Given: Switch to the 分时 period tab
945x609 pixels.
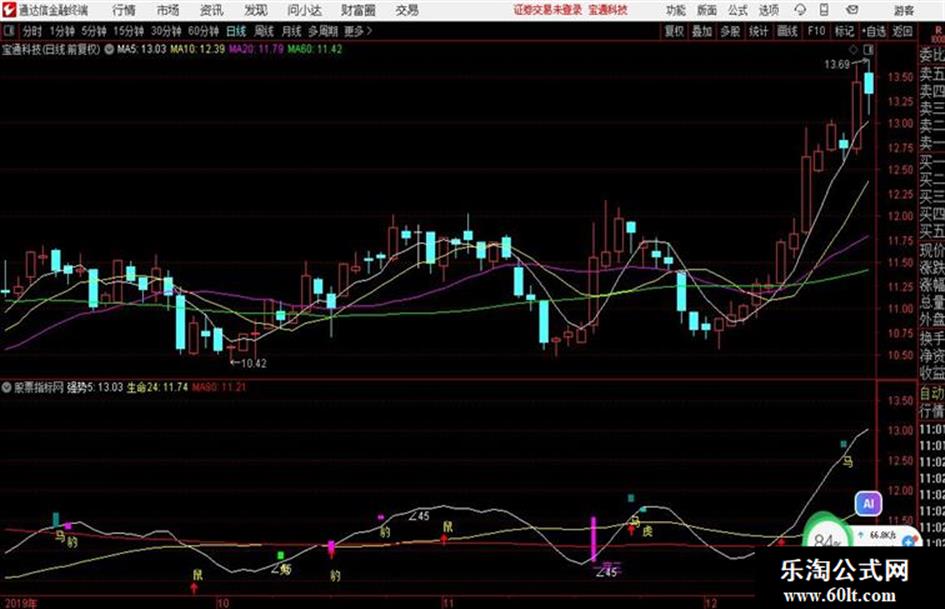Looking at the screenshot, I should [x=32, y=31].
